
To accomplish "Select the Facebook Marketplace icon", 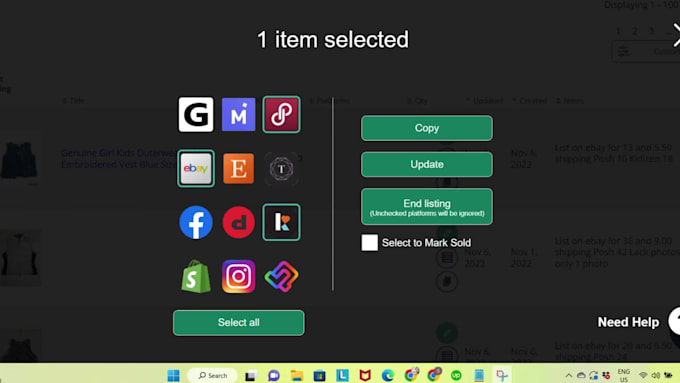I will [x=196, y=223].
